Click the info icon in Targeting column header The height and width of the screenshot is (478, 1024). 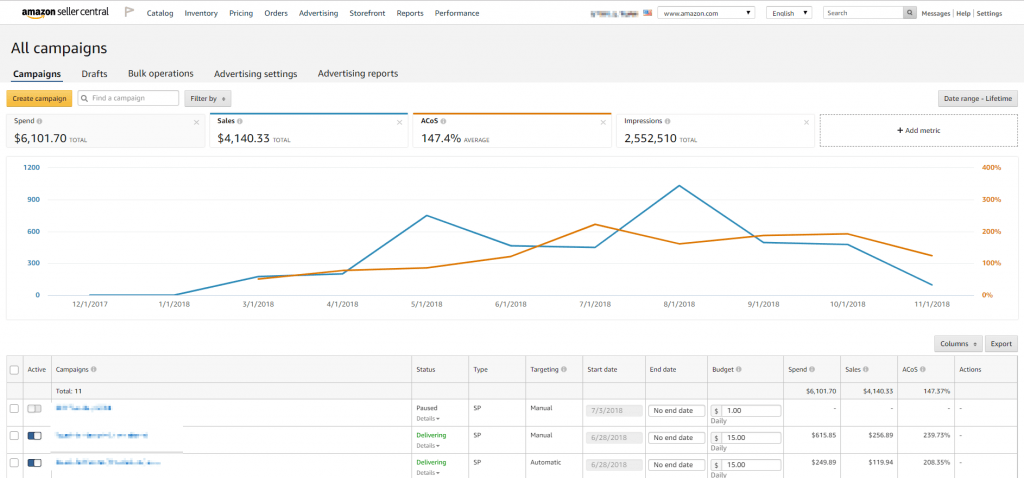[564, 370]
